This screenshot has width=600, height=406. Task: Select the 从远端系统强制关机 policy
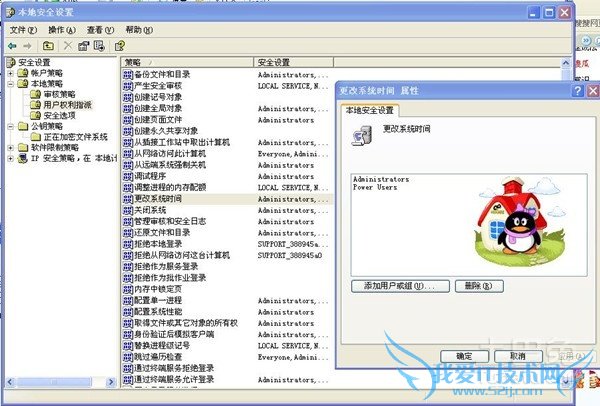[227, 165]
